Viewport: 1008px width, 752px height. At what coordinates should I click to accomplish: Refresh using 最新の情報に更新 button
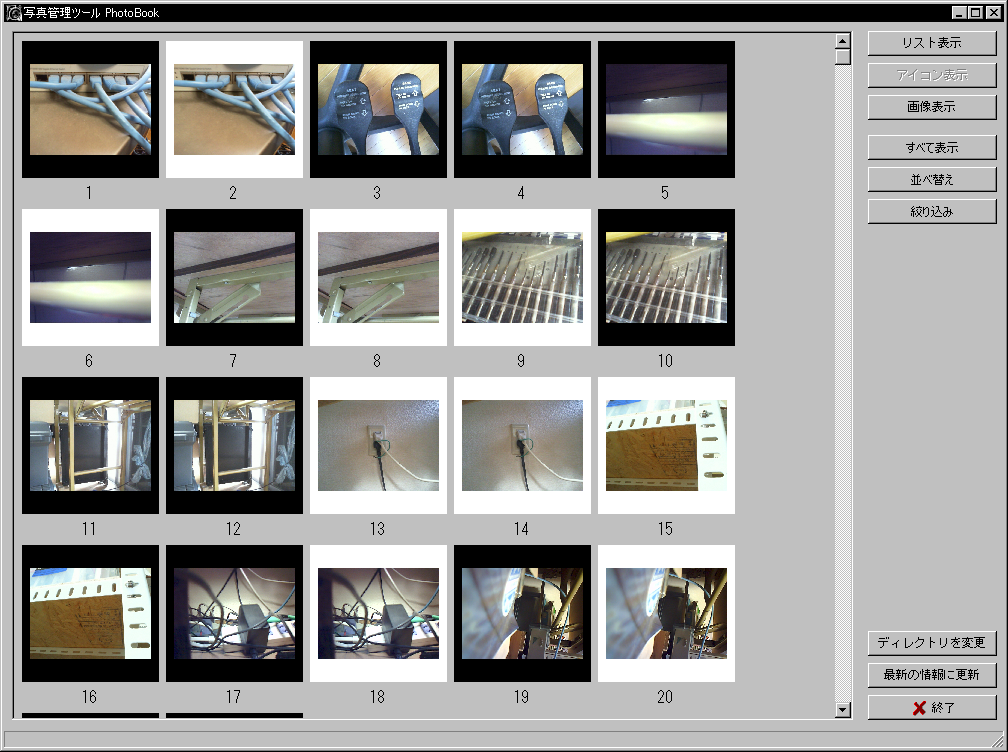click(931, 675)
